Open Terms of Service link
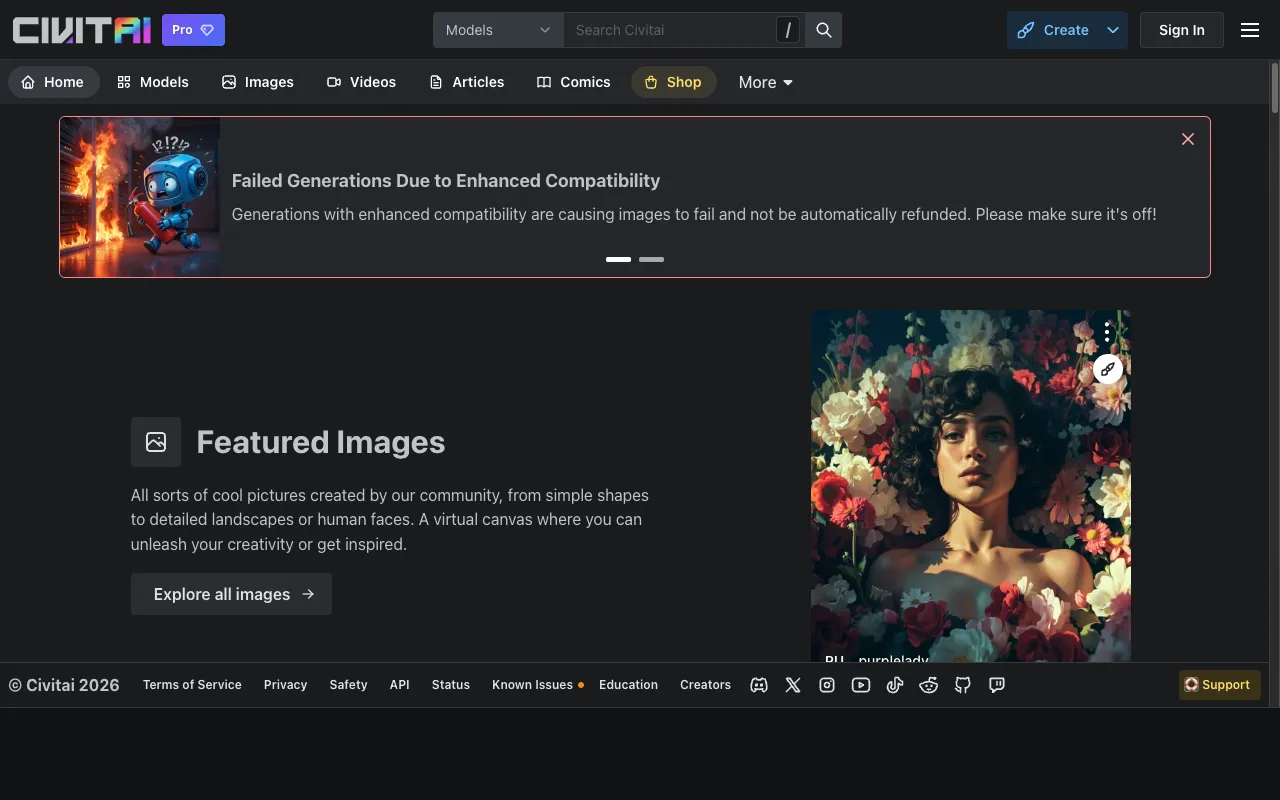The image size is (1280, 800). tap(192, 685)
